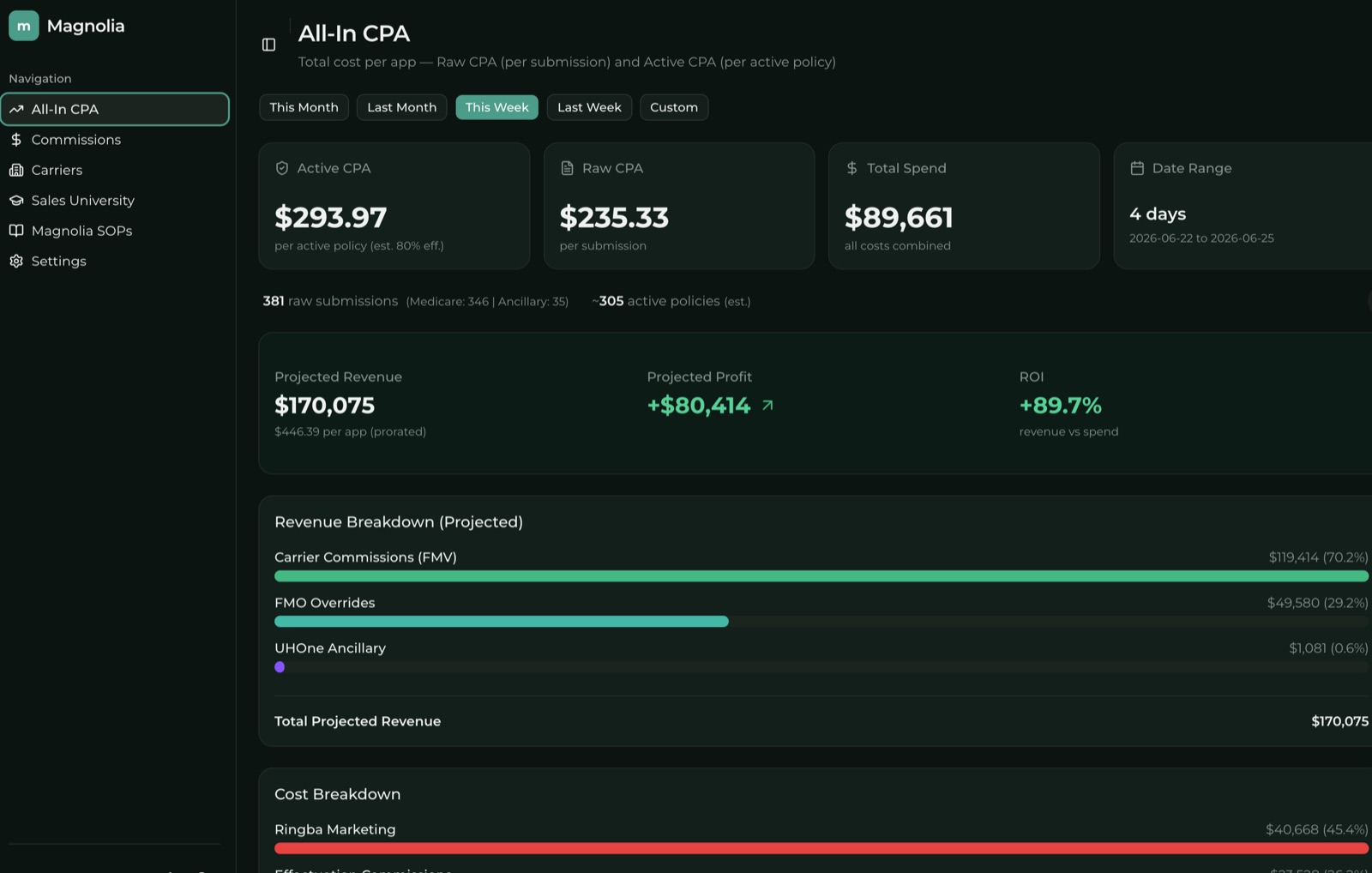Screen dimensions: 1372x873
Task: Click the revenue vs spend label
Action: point(1068,431)
